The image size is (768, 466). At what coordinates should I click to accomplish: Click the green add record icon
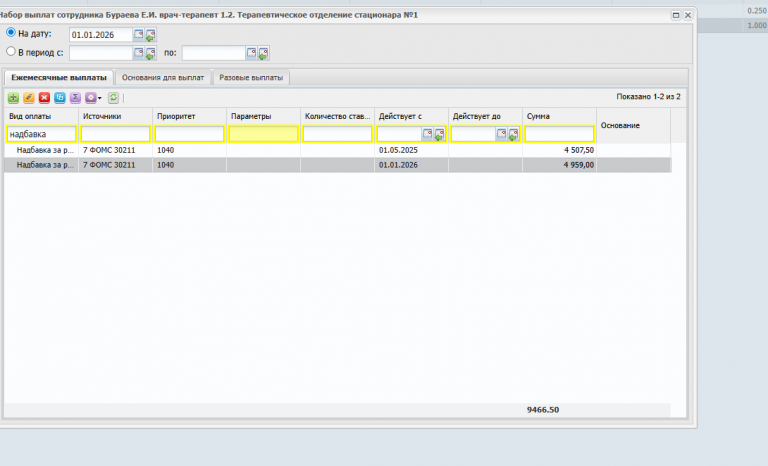pos(13,98)
